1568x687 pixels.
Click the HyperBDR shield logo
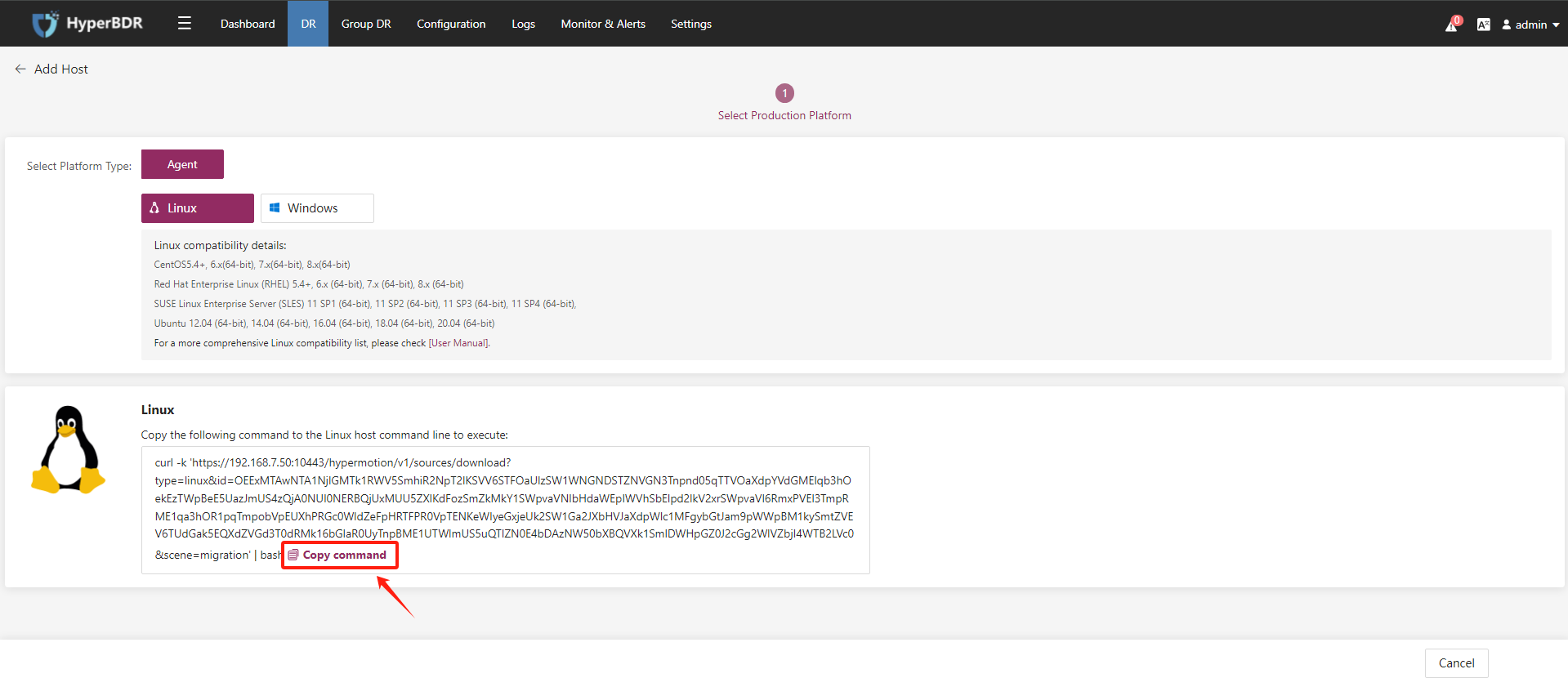coord(45,24)
